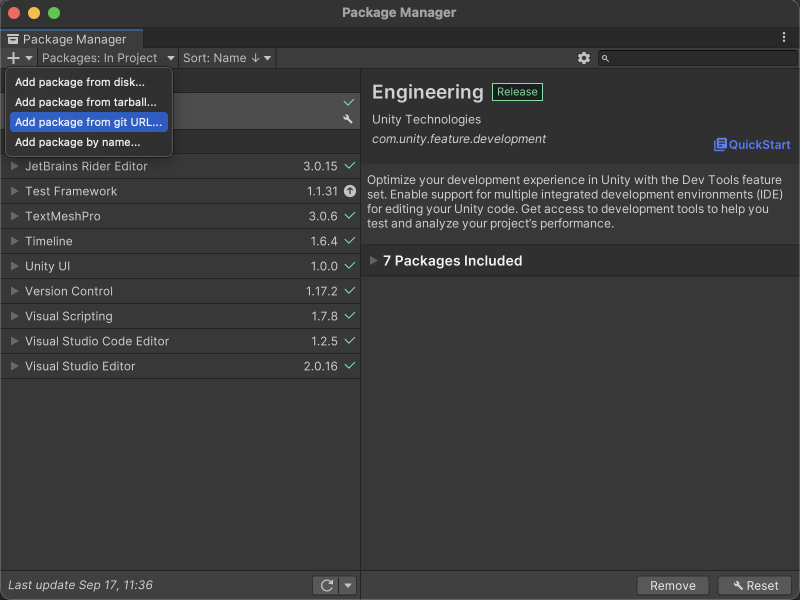Open the QuickStart link
This screenshot has height=600, width=800.
[752, 144]
